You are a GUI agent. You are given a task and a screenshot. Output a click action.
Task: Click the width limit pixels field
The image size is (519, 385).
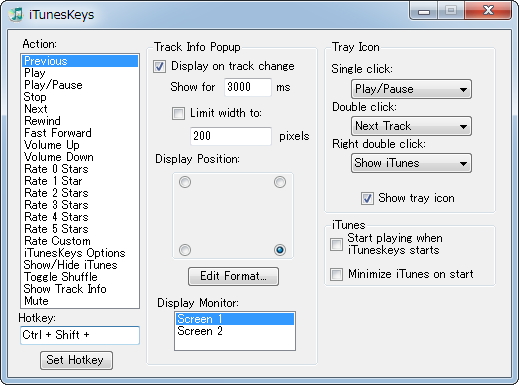231,136
